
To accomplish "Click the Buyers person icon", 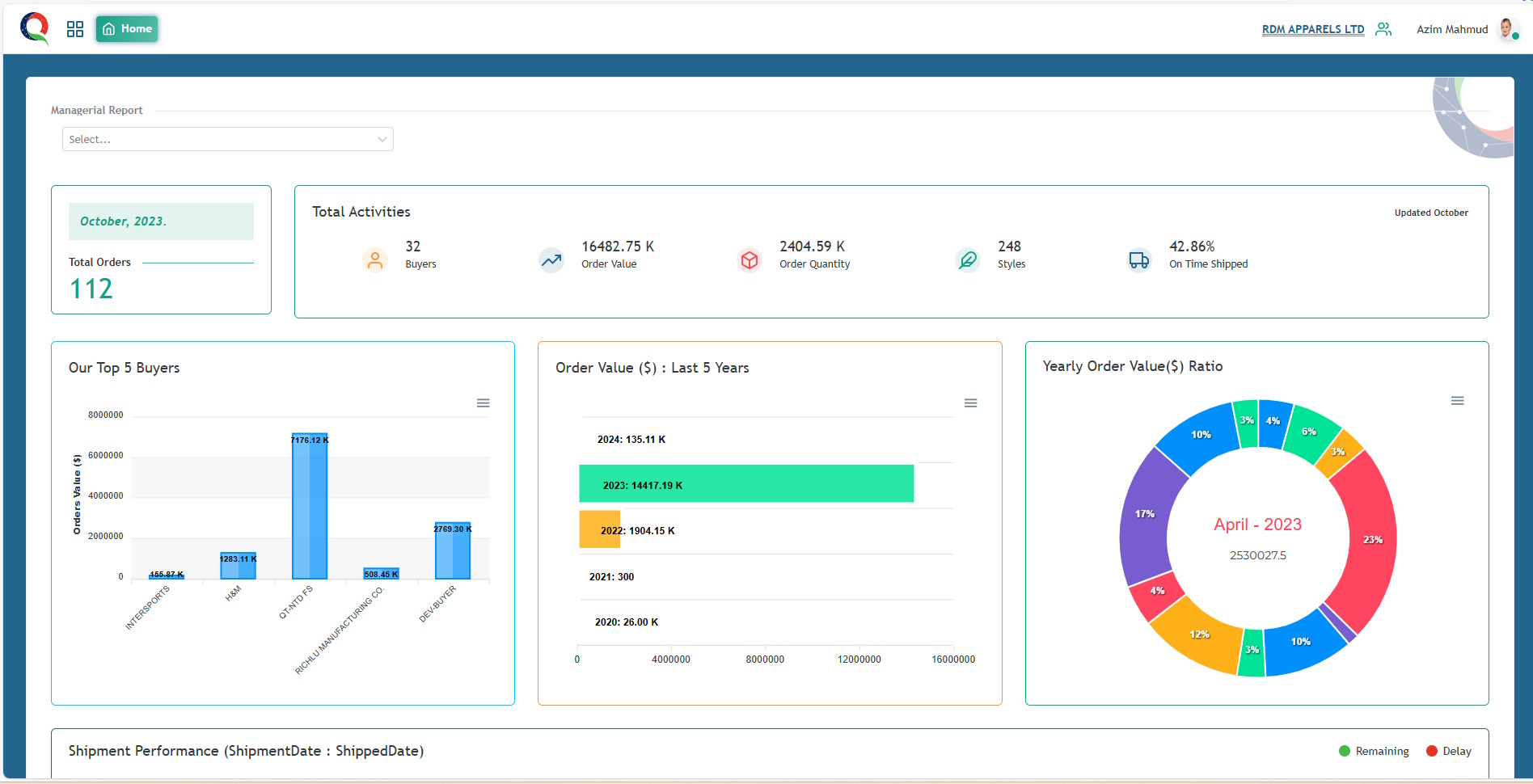I will pyautogui.click(x=374, y=260).
